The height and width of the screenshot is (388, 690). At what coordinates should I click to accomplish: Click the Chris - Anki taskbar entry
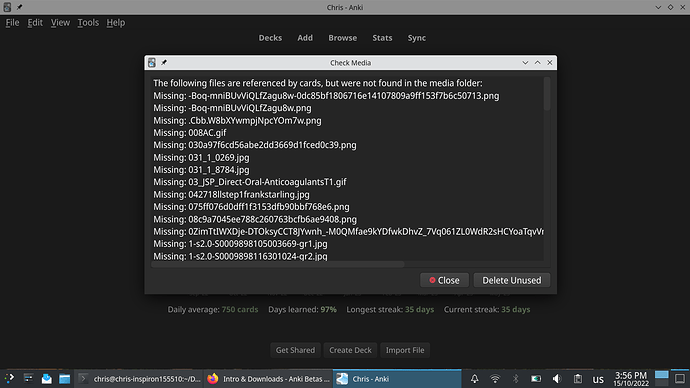point(397,379)
